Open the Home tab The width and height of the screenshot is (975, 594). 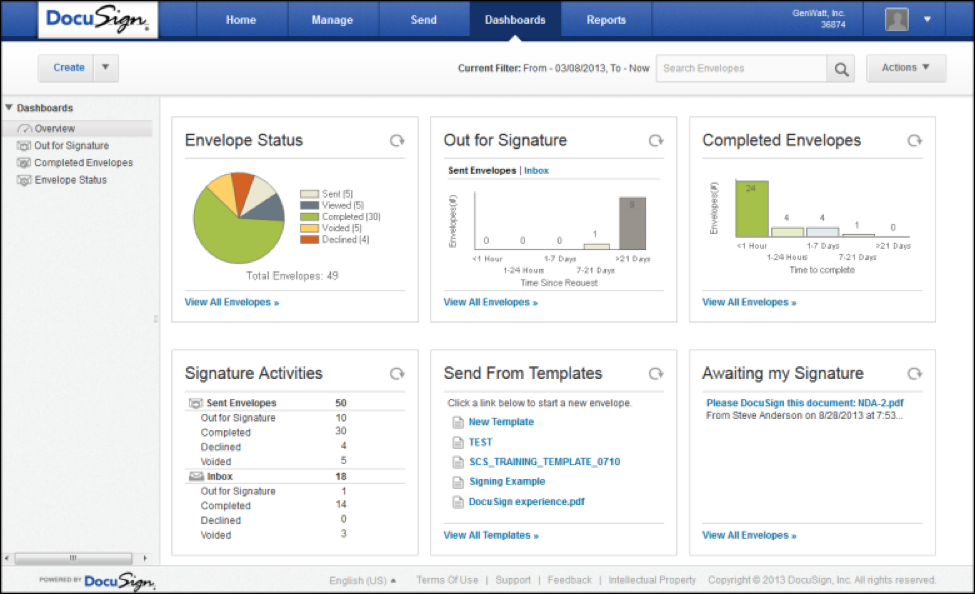241,20
